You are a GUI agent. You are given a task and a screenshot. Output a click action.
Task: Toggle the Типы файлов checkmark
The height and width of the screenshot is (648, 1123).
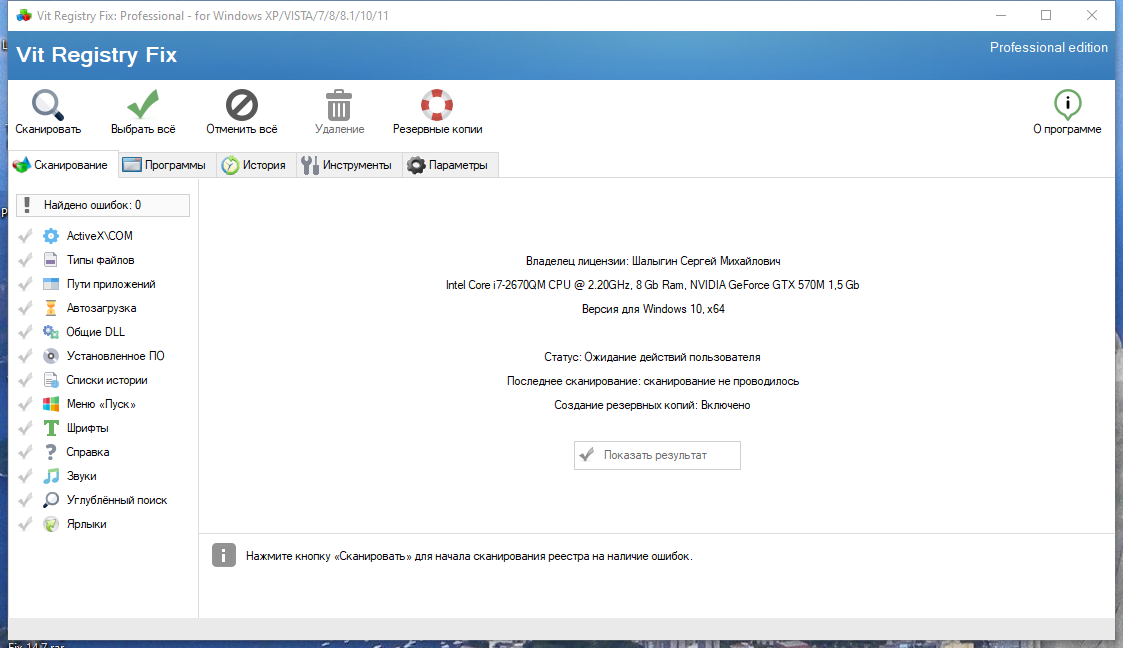[25, 260]
